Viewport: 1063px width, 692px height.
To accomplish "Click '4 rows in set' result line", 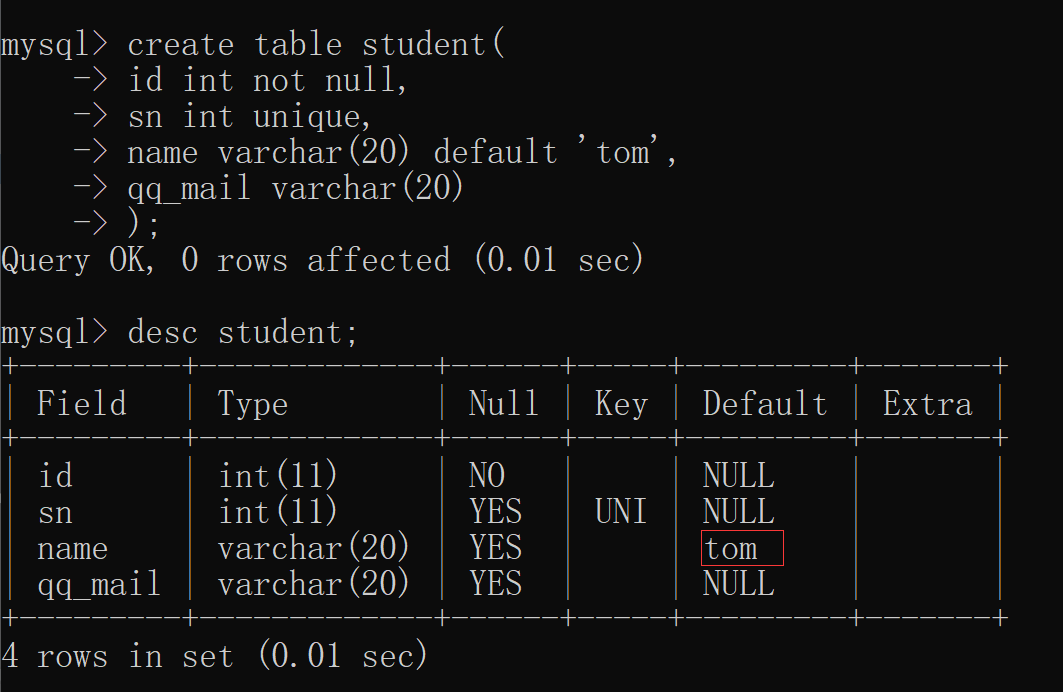I will [117, 656].
